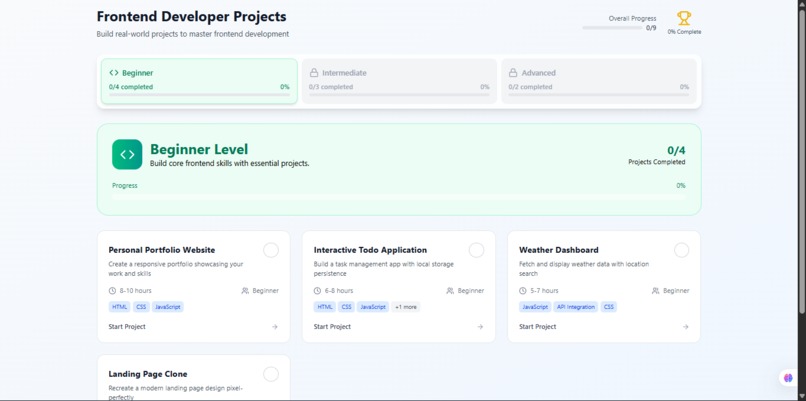
Task: Select the Intermediate level tab
Action: click(399, 81)
